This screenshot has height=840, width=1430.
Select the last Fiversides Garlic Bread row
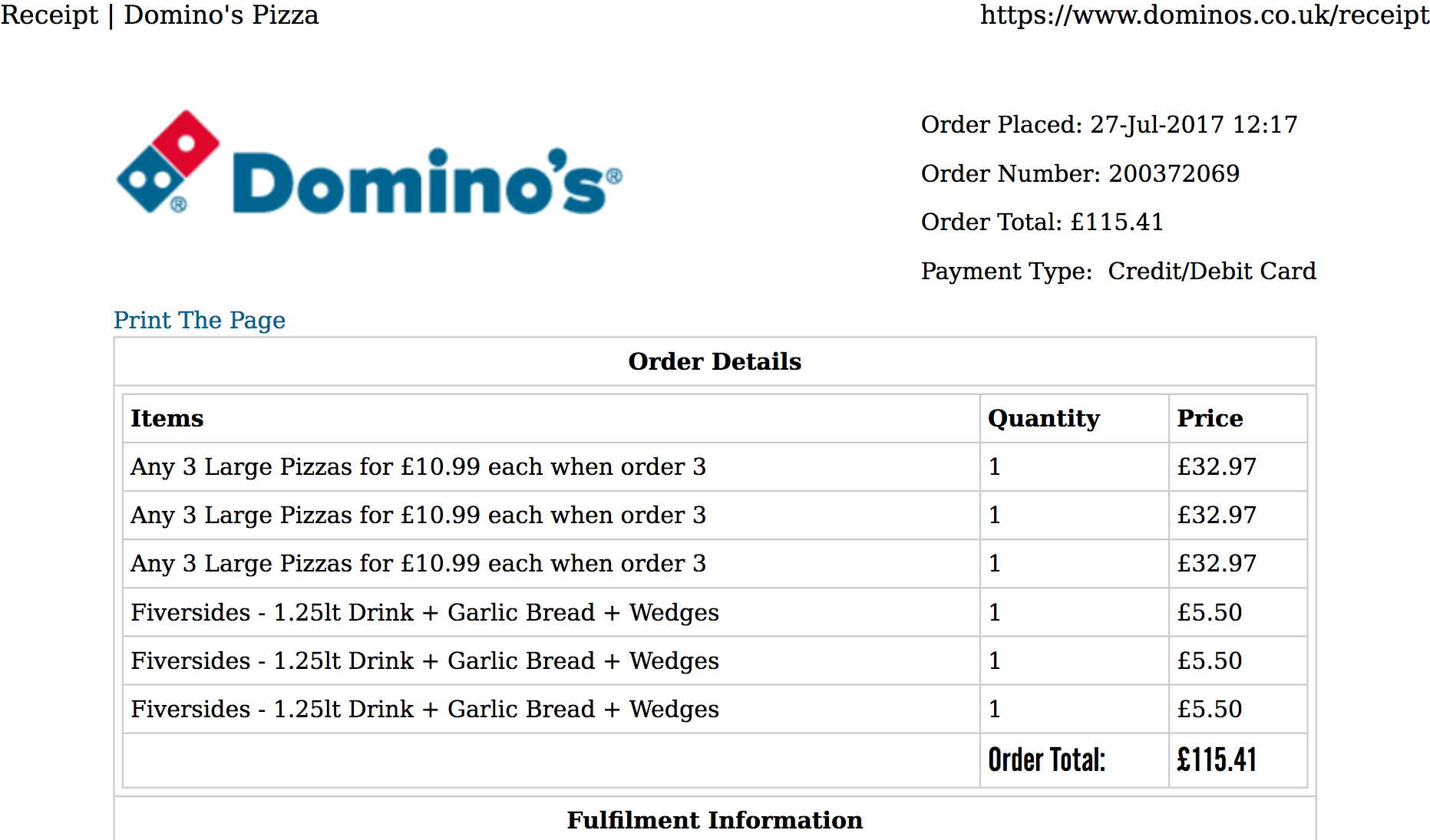[x=715, y=709]
